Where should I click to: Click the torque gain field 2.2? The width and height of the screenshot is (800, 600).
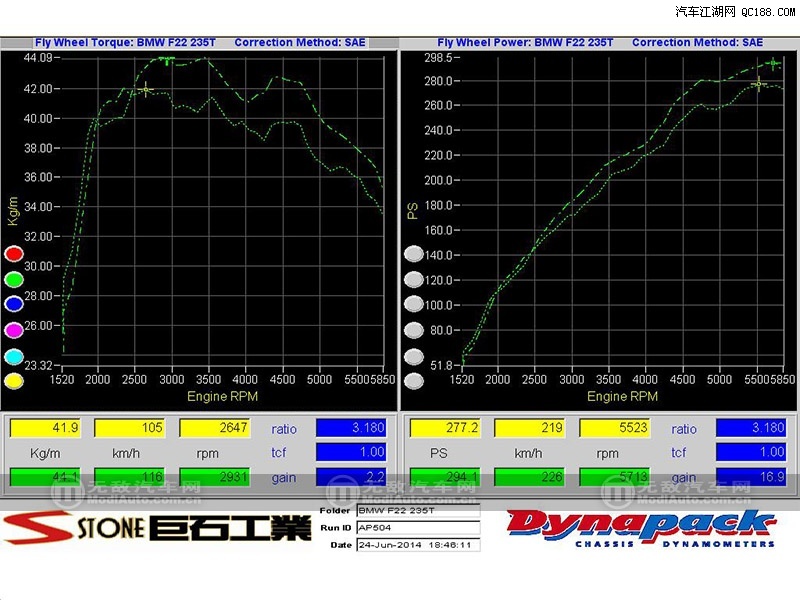click(x=351, y=477)
